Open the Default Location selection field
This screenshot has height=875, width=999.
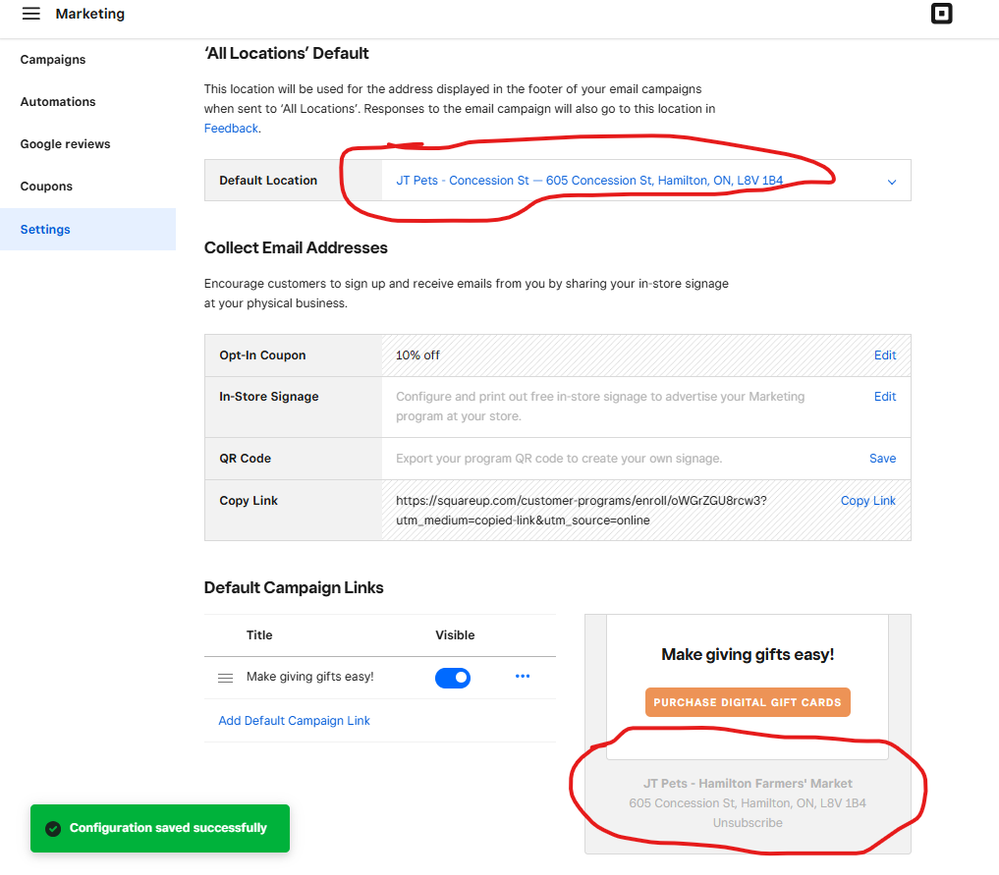point(590,181)
